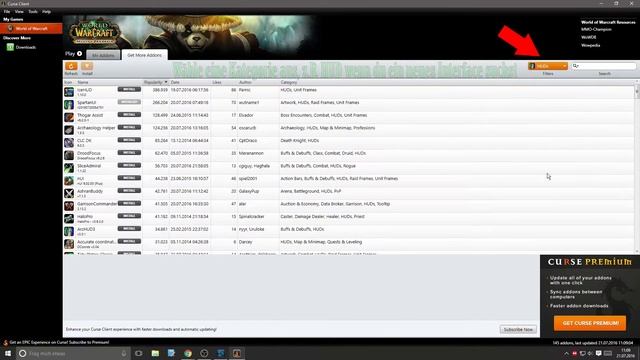
Task: Click the addon list vertical scrollbar
Action: (637, 167)
